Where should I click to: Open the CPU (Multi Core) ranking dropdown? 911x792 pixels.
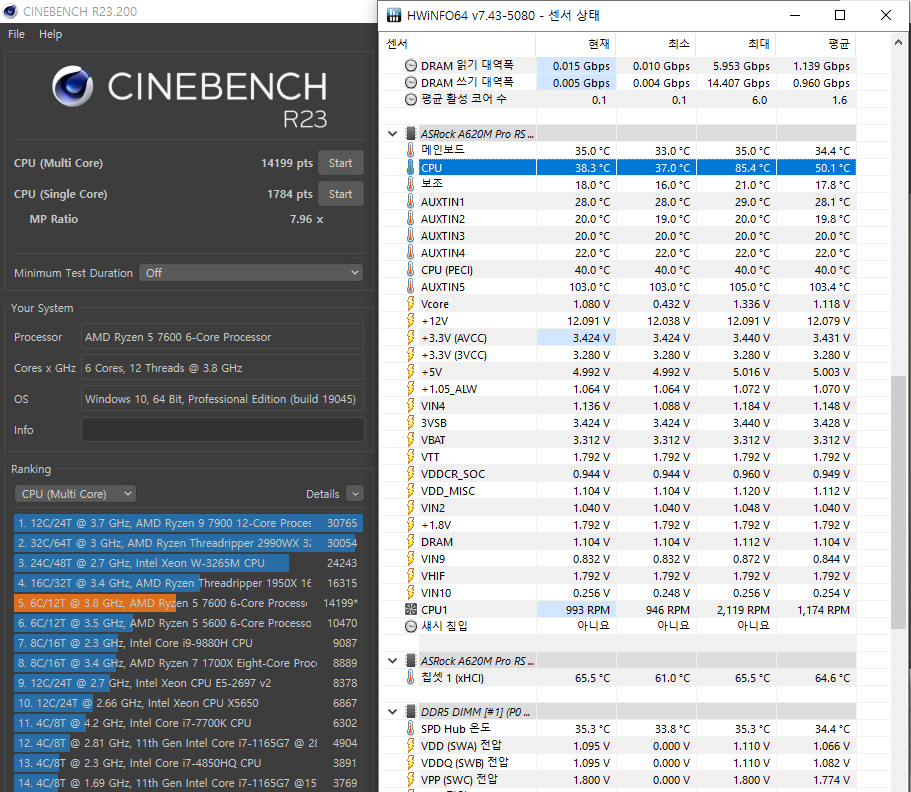pos(75,494)
